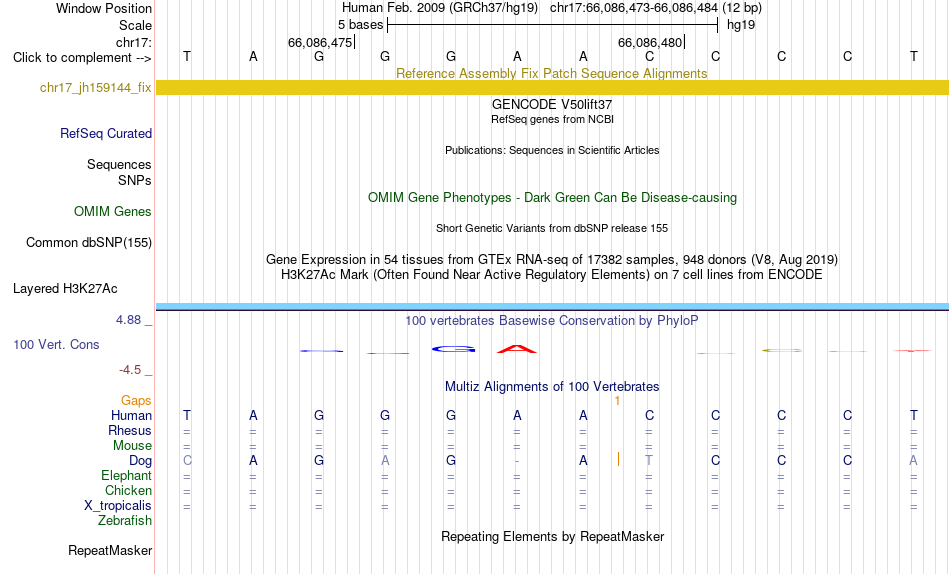Click the 'H3K27Ac Mark' ENCODE track title
This screenshot has width=950, height=574.
(x=552, y=275)
